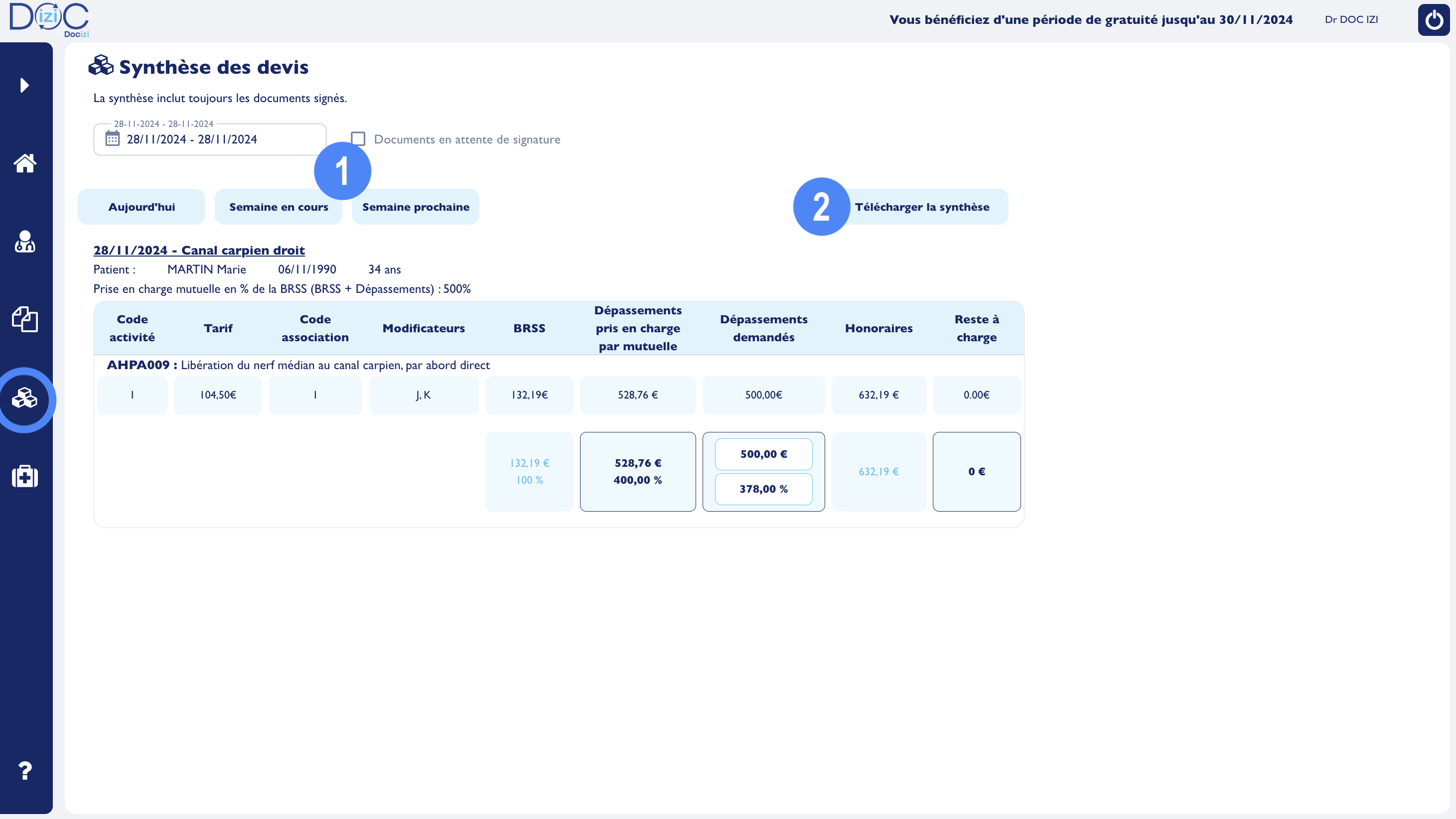Click patient name 'MARTIN Marie'
1456x819 pixels.
pos(207,270)
